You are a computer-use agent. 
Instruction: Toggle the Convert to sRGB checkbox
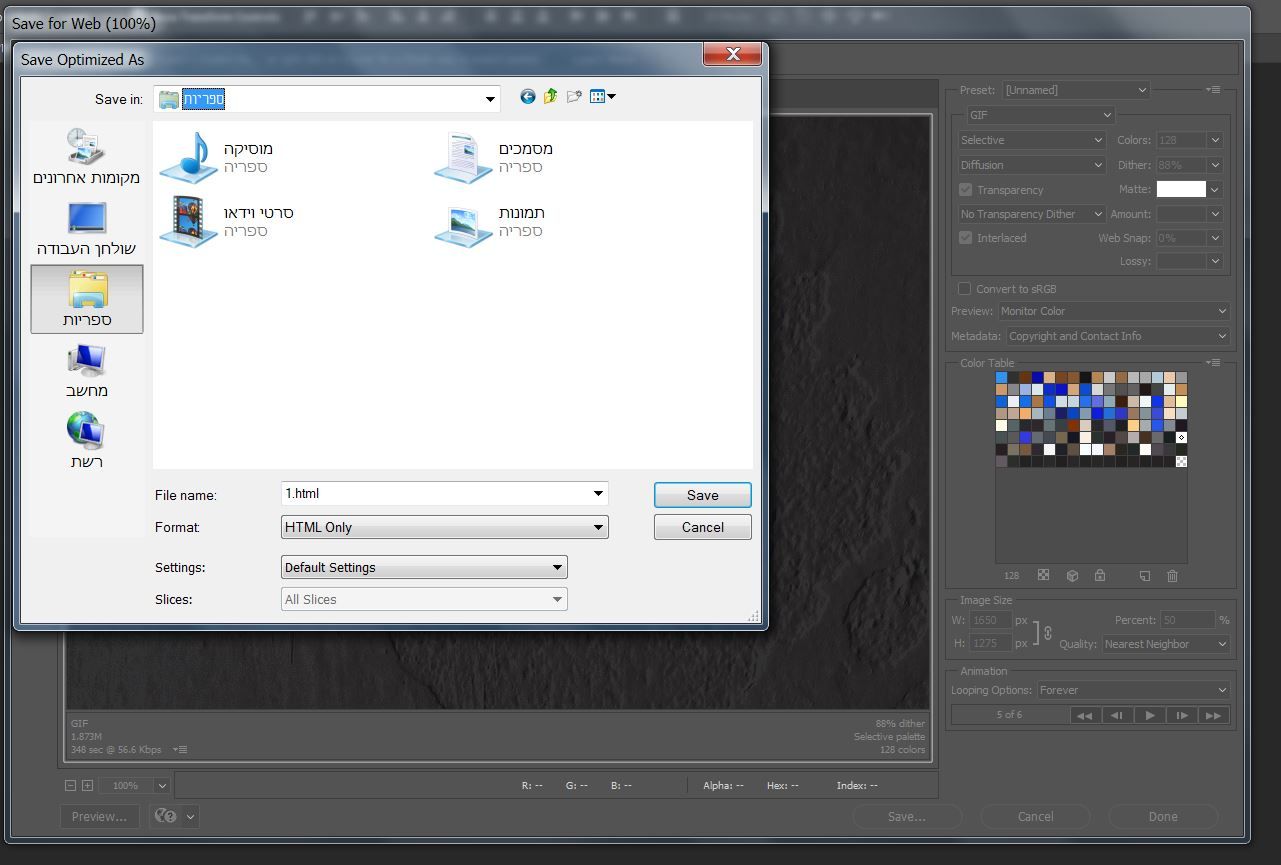tap(965, 289)
